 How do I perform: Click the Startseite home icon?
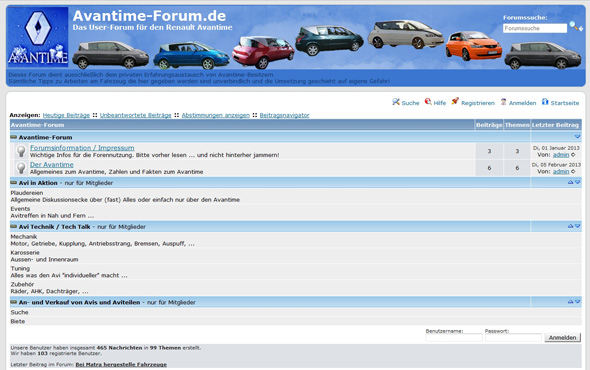coord(545,102)
